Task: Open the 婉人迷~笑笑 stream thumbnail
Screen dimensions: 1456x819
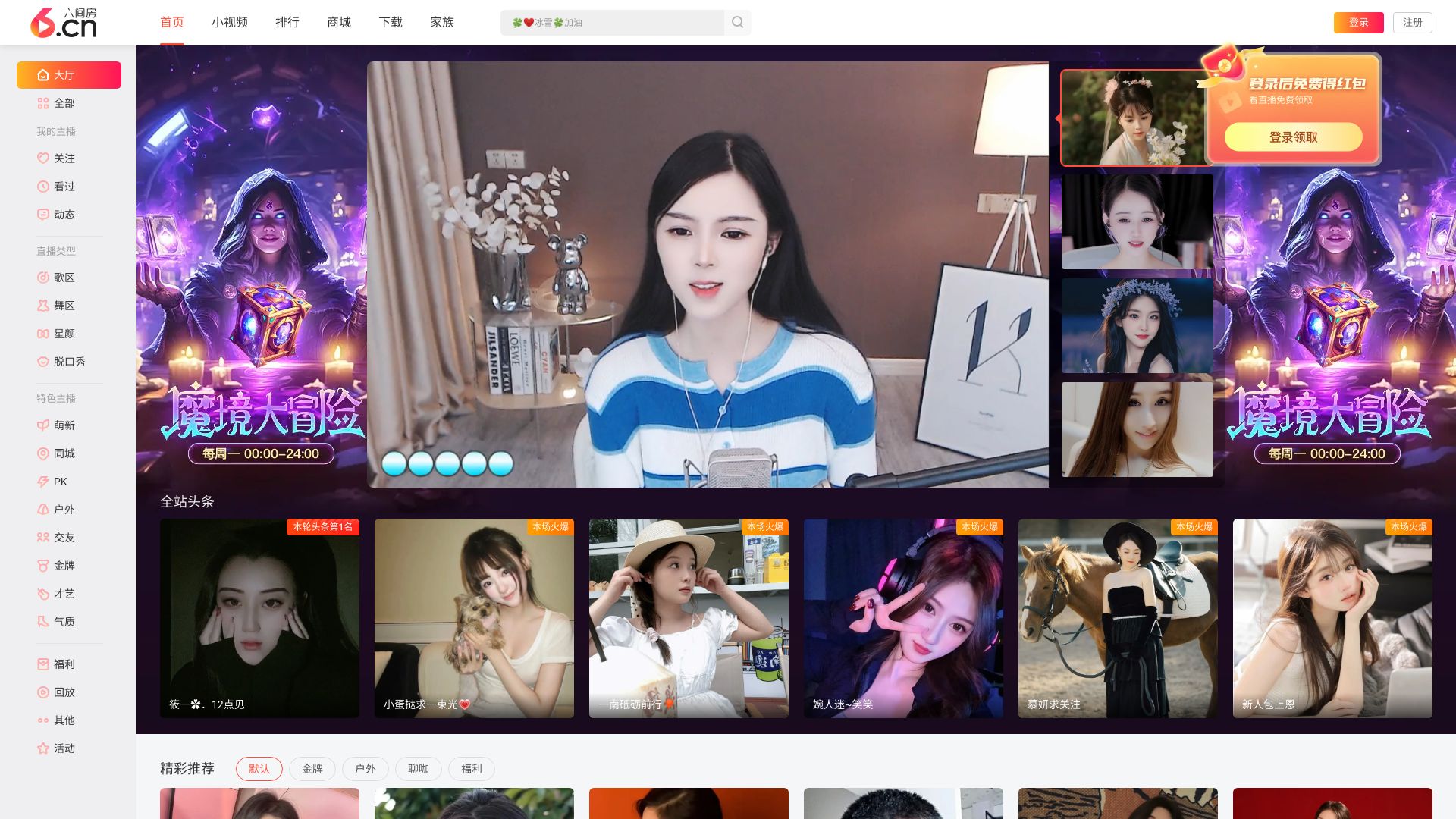Action: tap(903, 618)
